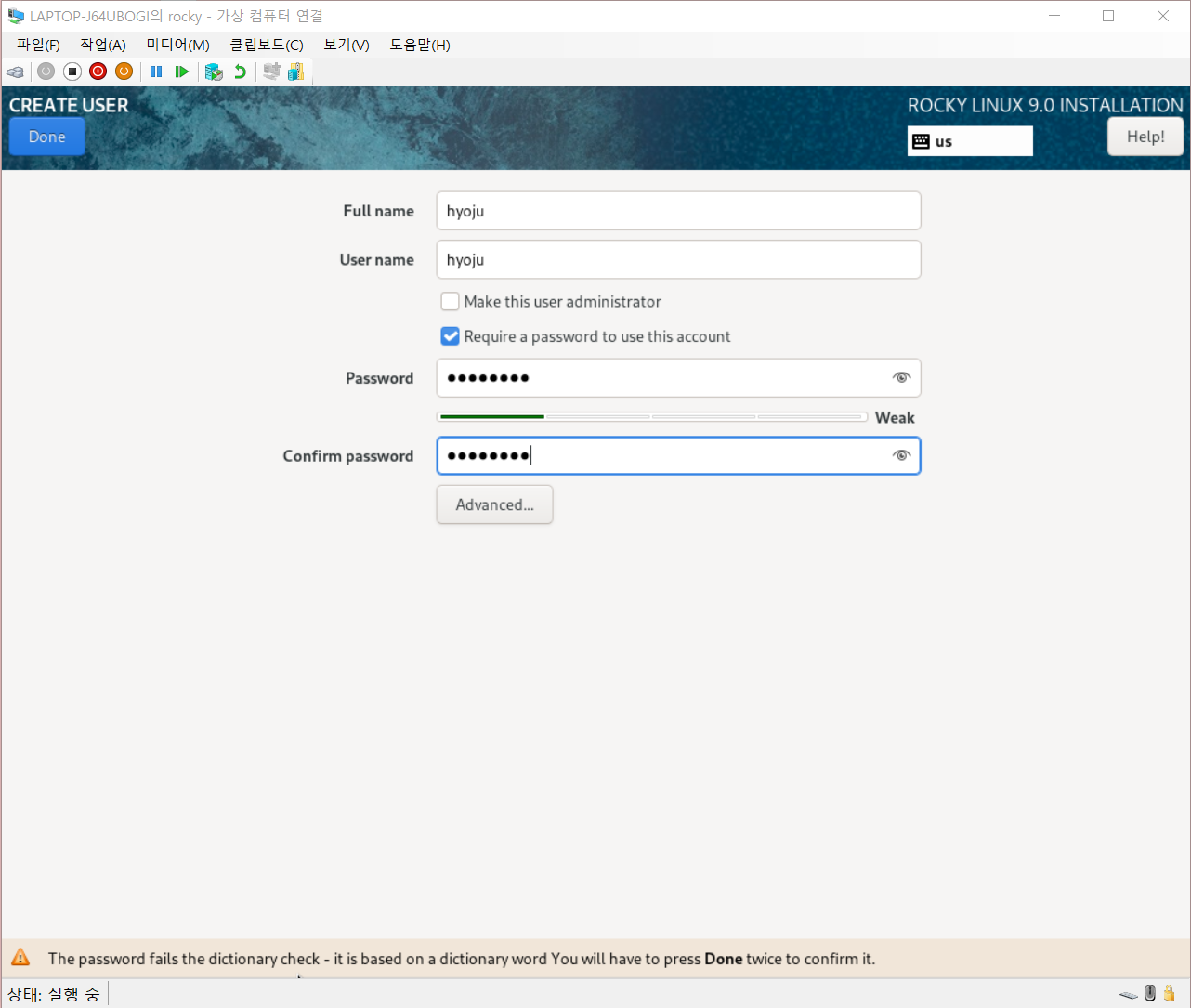Viewport: 1191px width, 1008px height.
Task: Click the 'ROCKY LINUX 9.0 INSTALLATION' heading
Action: coord(1045,105)
